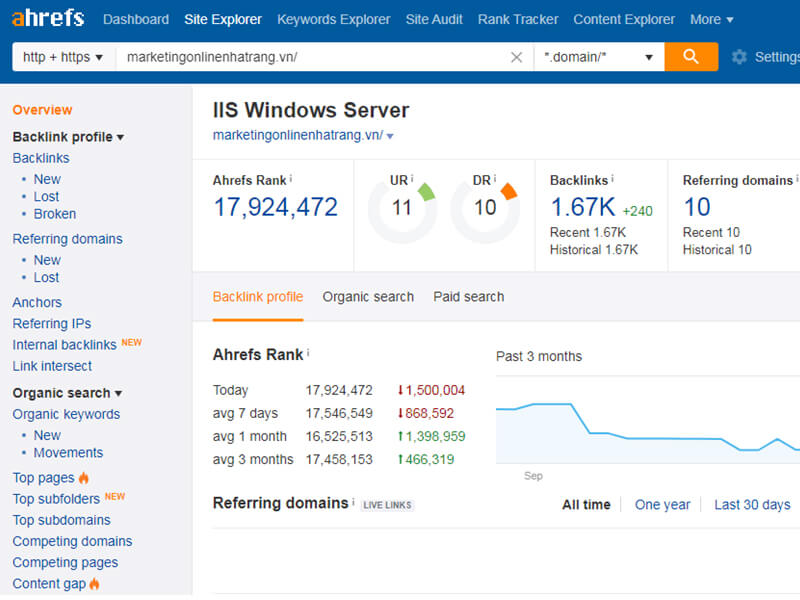
Task: Click the DR 10 gauge
Action: 485,208
